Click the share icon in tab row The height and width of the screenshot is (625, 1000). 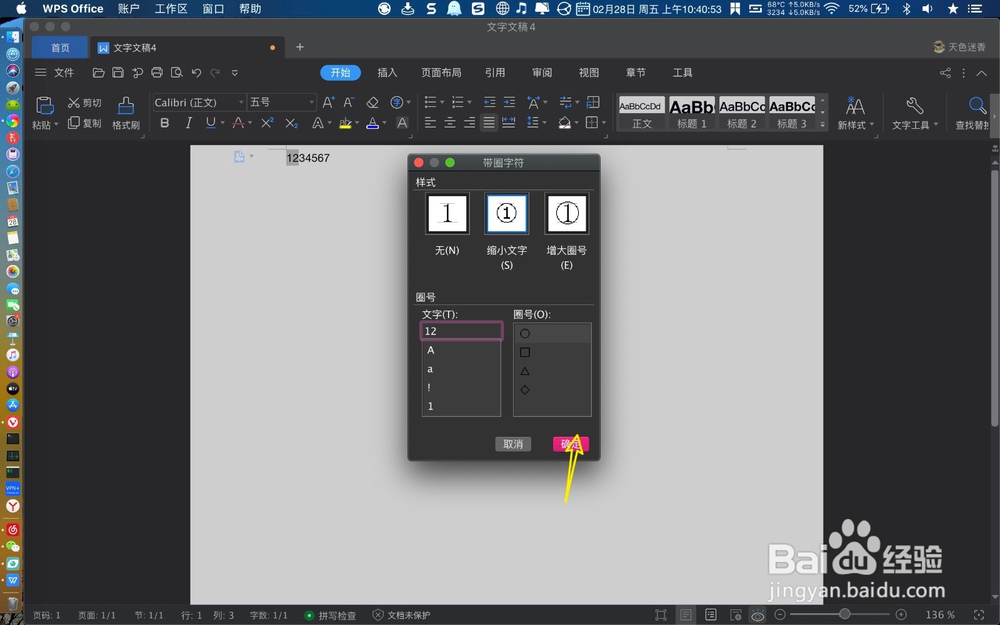coord(945,73)
